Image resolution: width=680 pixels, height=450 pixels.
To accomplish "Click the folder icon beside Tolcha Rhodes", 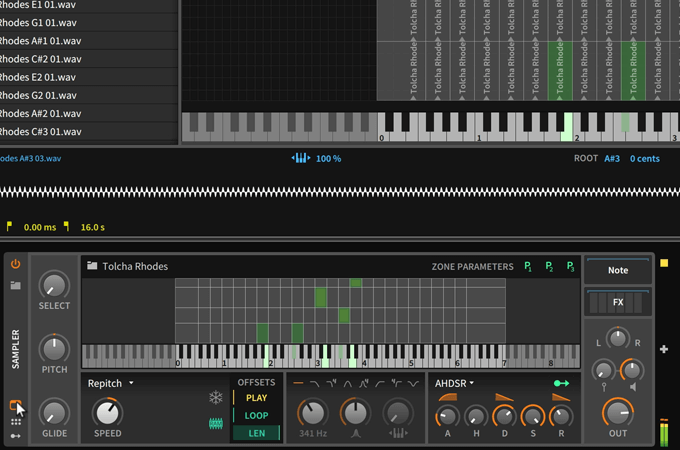I will click(92, 266).
